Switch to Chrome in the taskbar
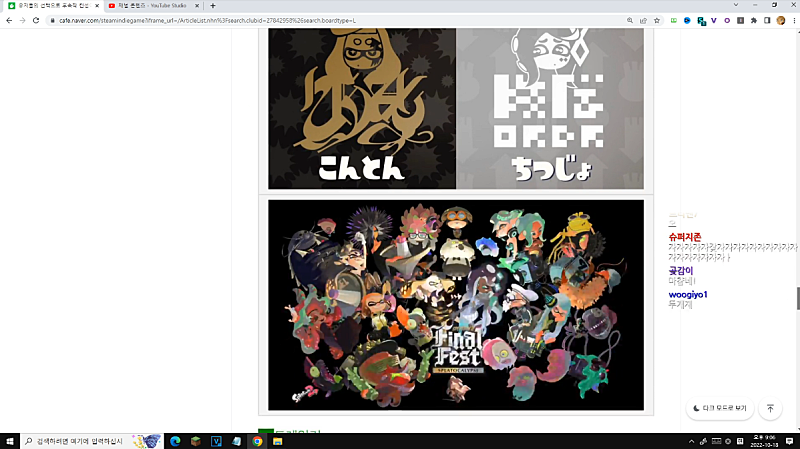The height and width of the screenshot is (449, 800). [x=257, y=441]
